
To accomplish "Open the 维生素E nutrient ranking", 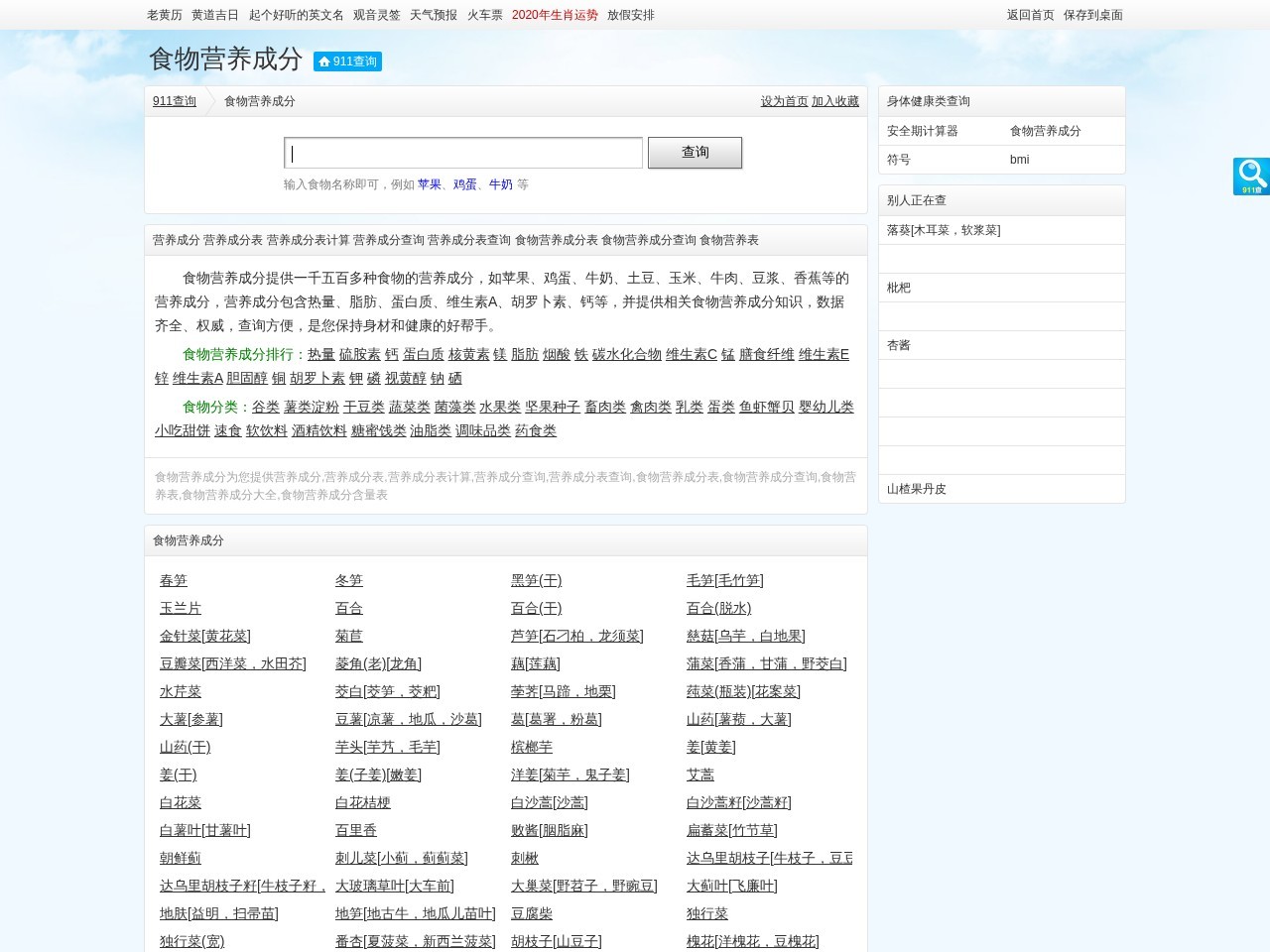I will coord(825,354).
